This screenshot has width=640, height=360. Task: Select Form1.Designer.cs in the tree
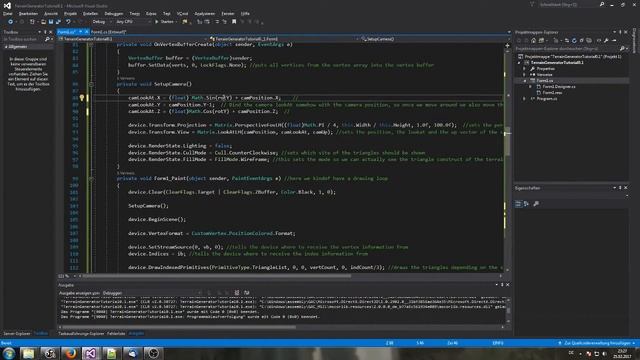point(559,87)
